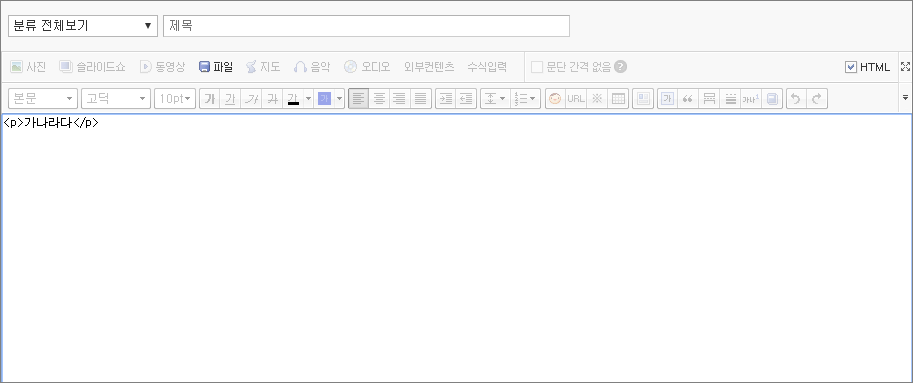913x383 pixels.
Task: Insert a text box
Action: coord(667,98)
